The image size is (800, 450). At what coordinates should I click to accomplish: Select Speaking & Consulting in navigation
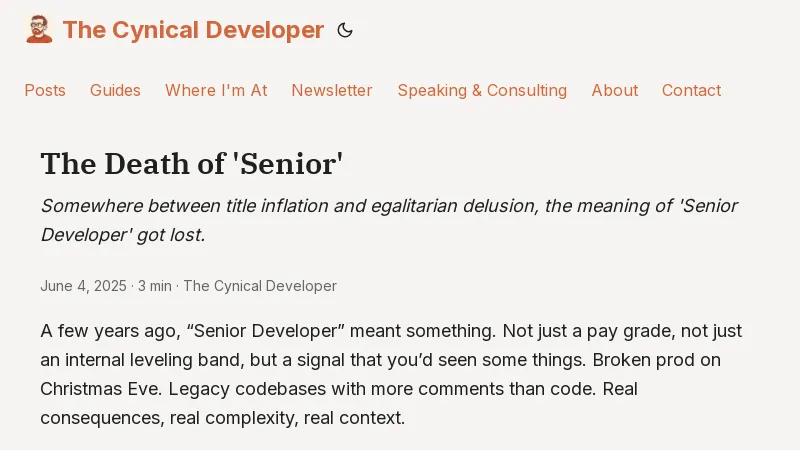point(482,90)
